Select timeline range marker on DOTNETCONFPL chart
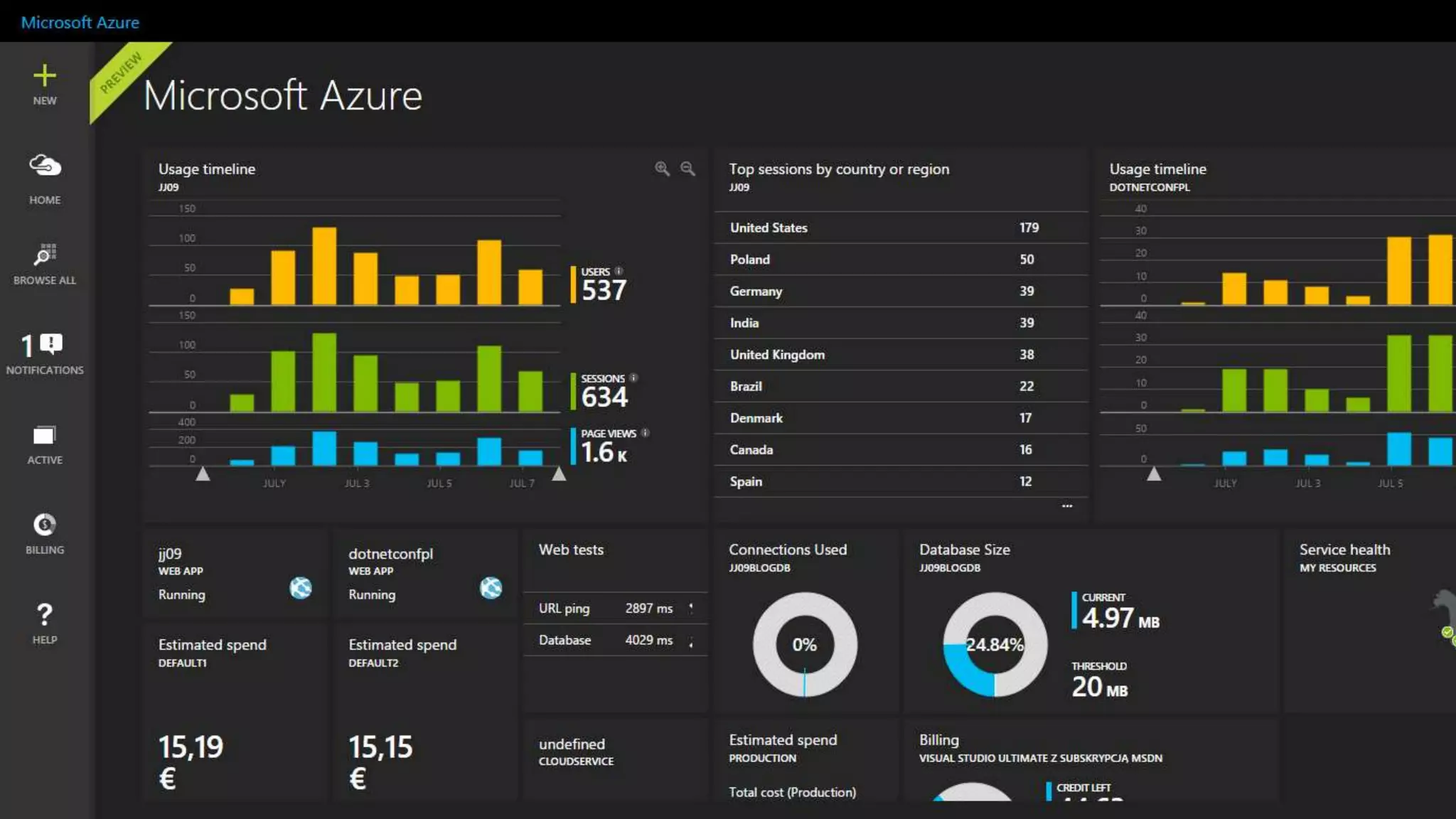This screenshot has height=819, width=1456. [x=1154, y=473]
